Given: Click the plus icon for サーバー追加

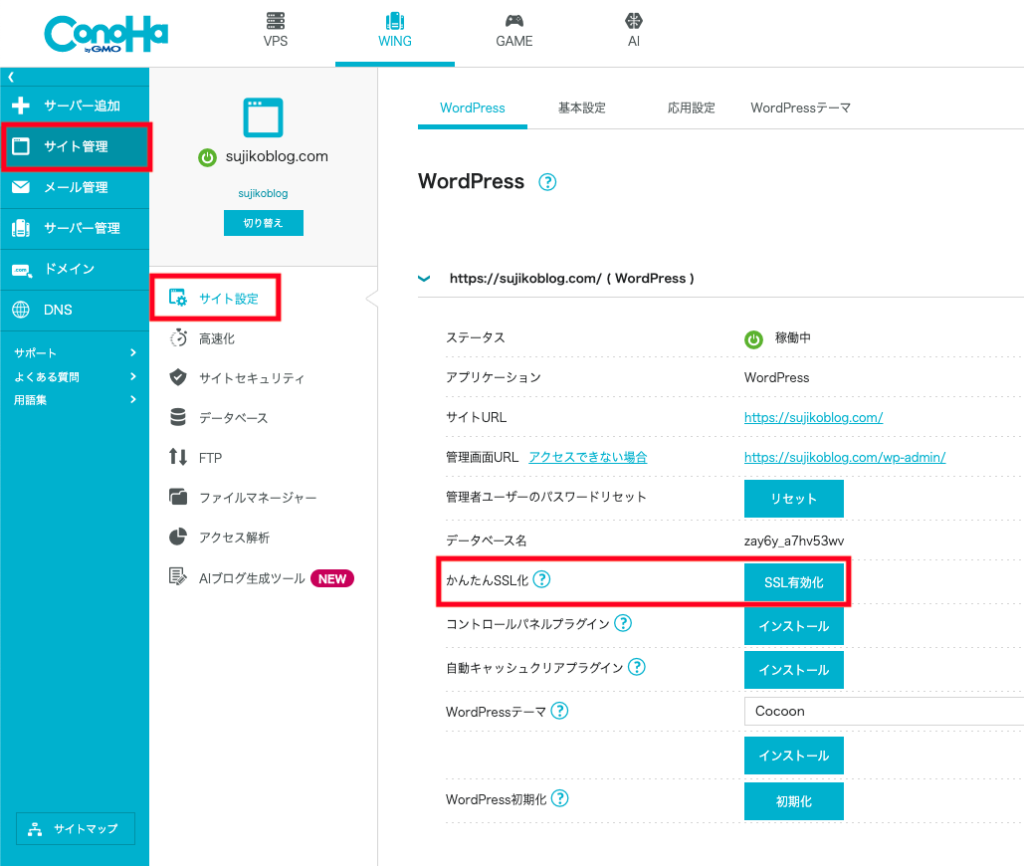Looking at the screenshot, I should click(21, 105).
